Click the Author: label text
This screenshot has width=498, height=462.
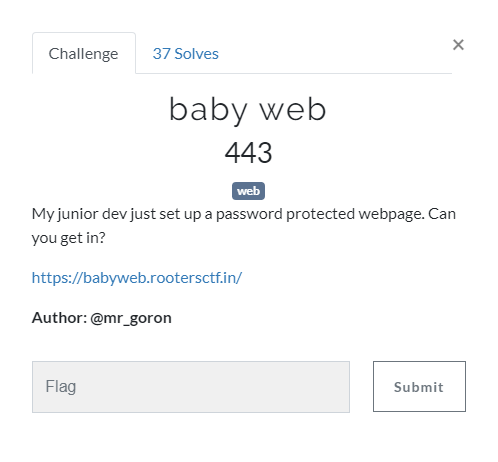(59, 318)
